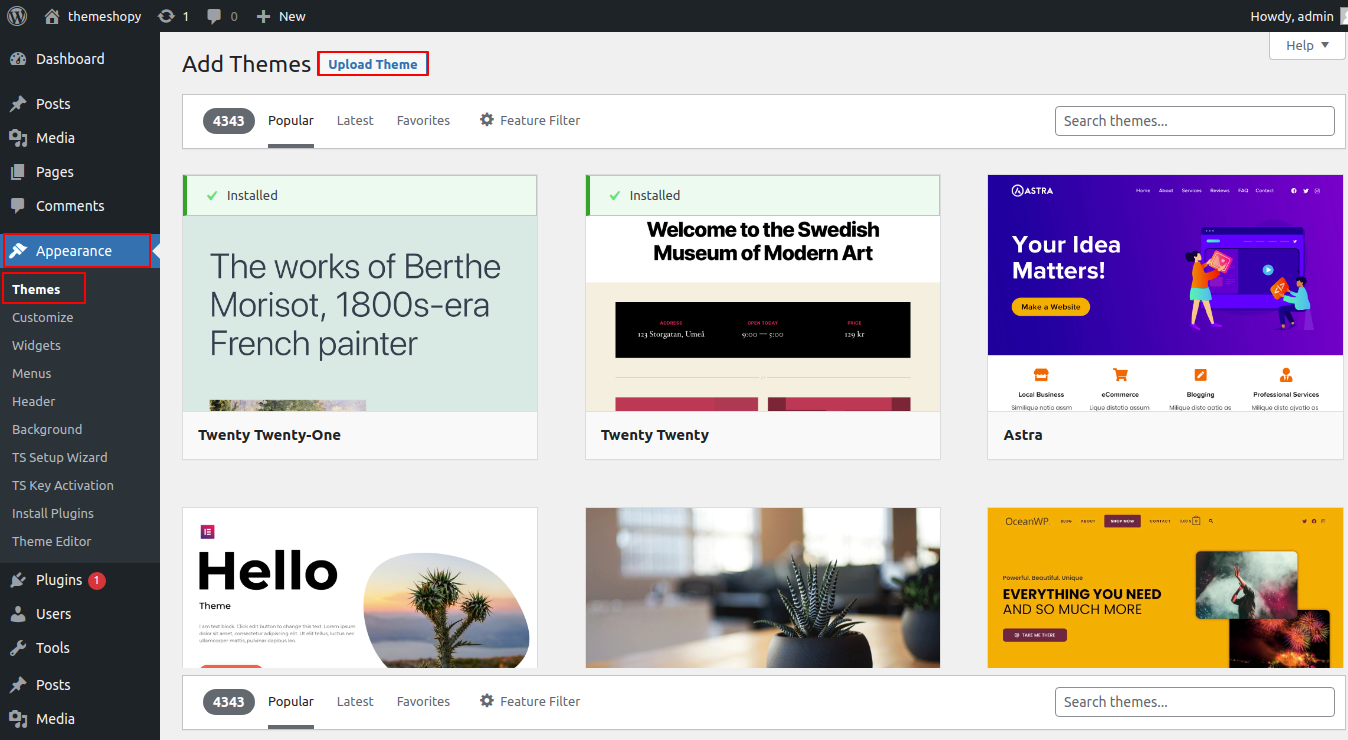The width and height of the screenshot is (1348, 740).
Task: Open the Header submenu item
Action: click(34, 401)
